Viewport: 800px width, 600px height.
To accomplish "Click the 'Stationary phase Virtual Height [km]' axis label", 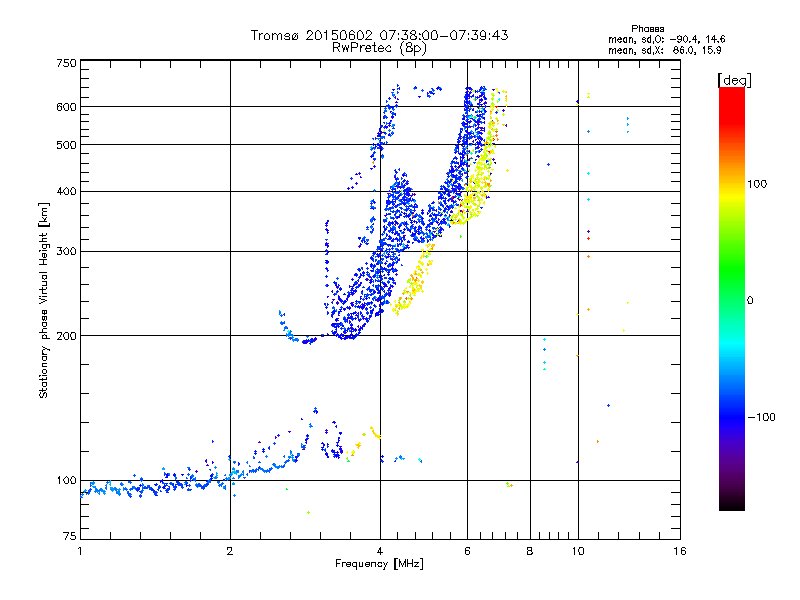I will pyautogui.click(x=44, y=300).
